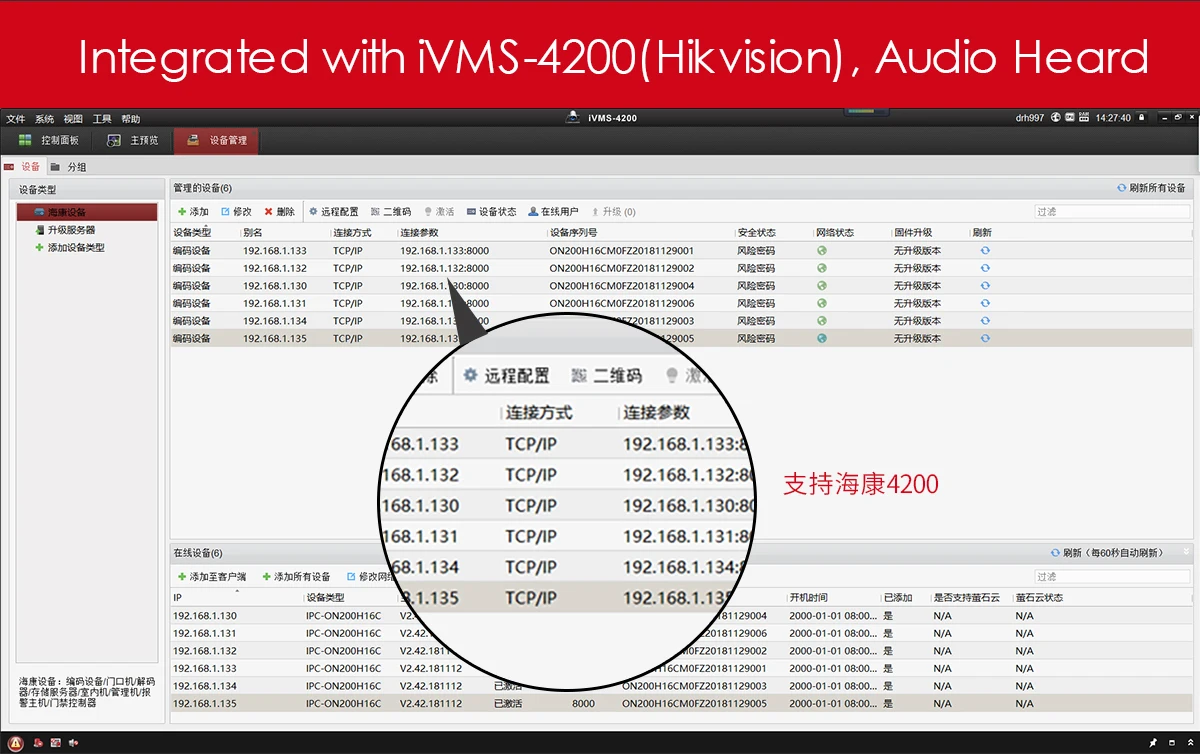Select the 设备管理 tab
Screen dimensions: 1200x754
pos(216,141)
